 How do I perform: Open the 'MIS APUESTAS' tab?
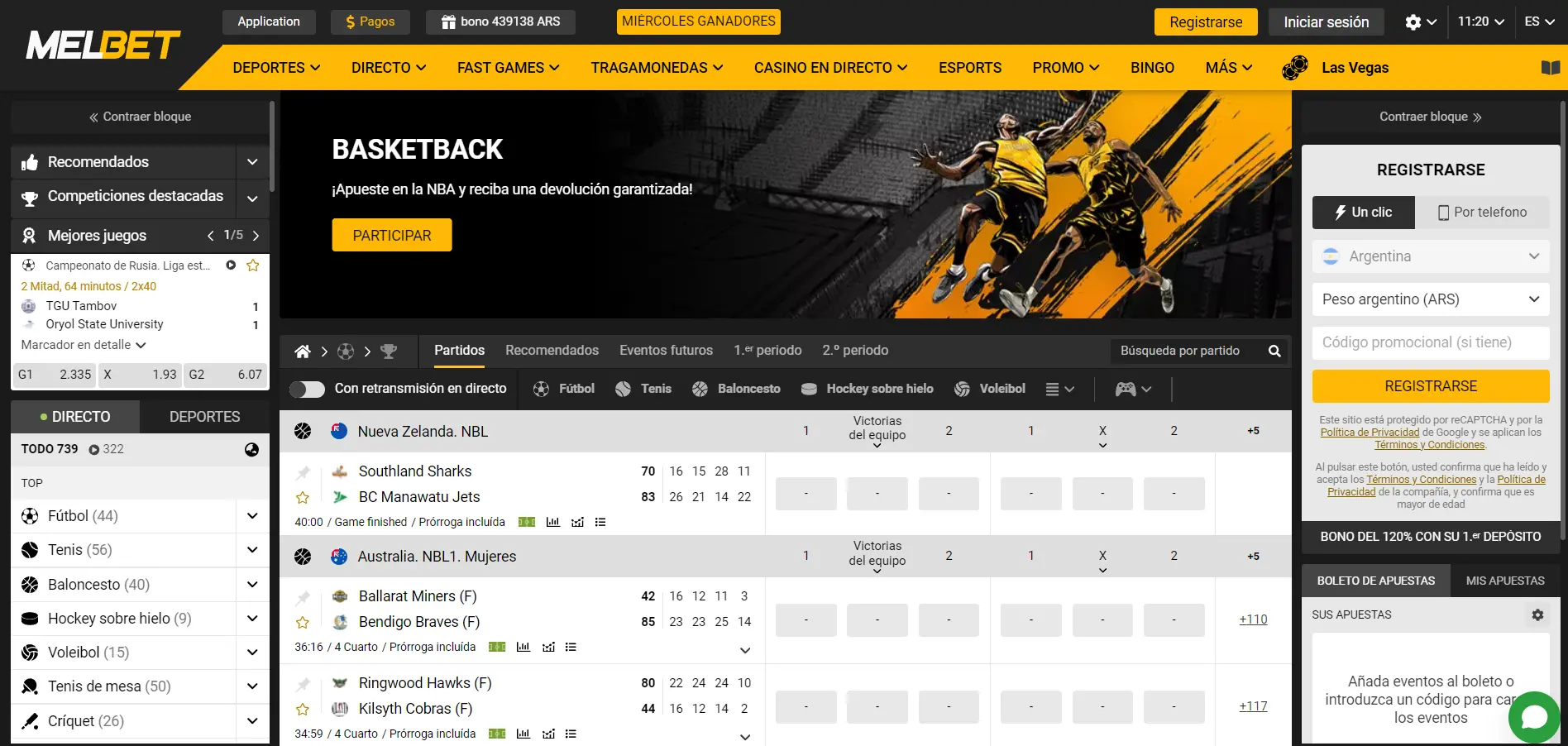tap(1504, 581)
